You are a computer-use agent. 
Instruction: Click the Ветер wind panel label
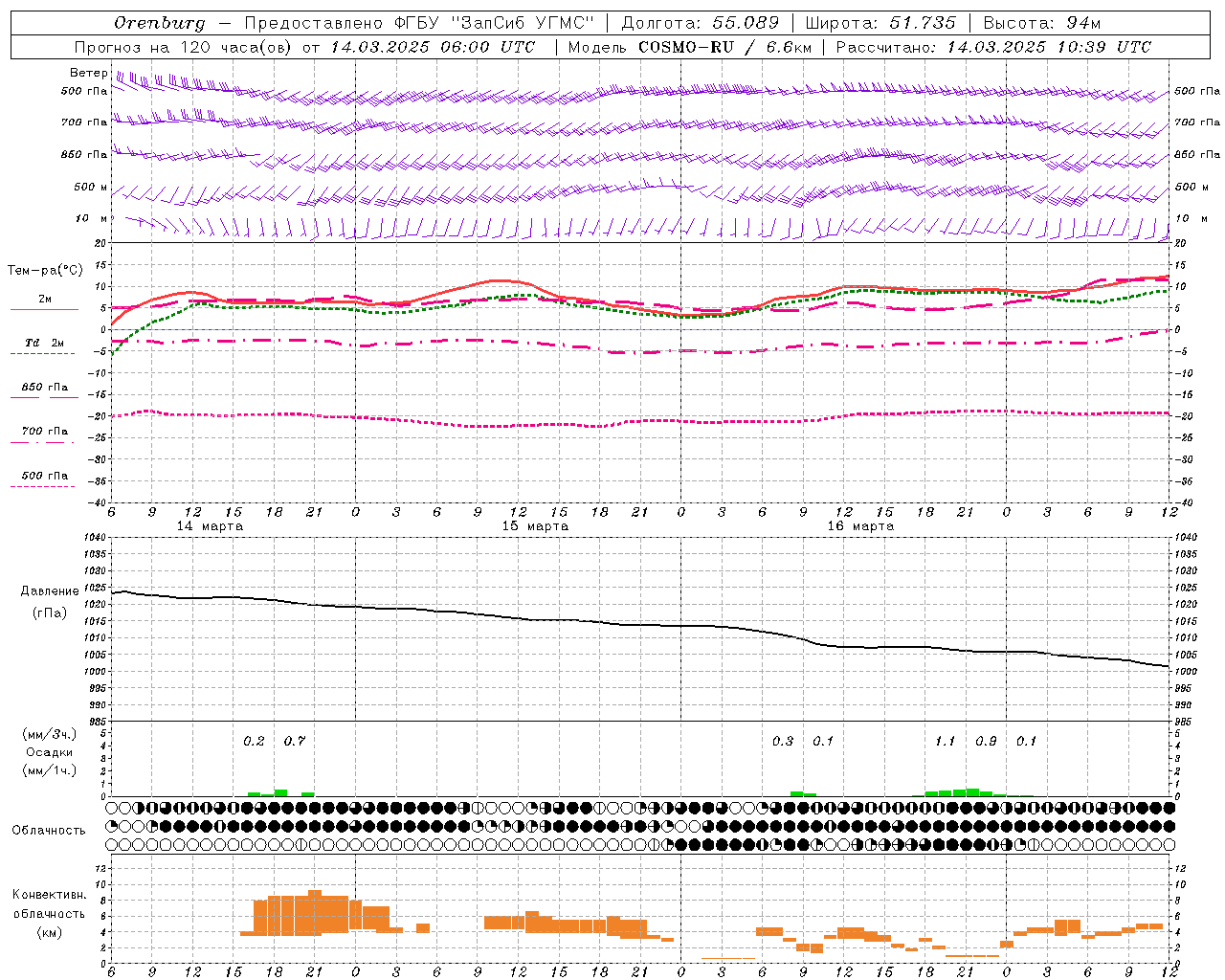(x=88, y=73)
